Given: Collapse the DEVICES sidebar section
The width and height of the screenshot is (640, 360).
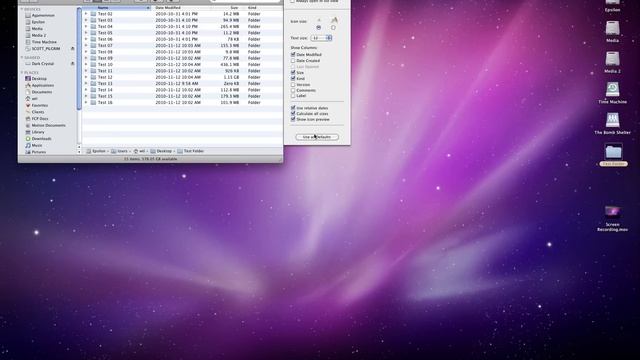Looking at the screenshot, I should click(x=22, y=9).
